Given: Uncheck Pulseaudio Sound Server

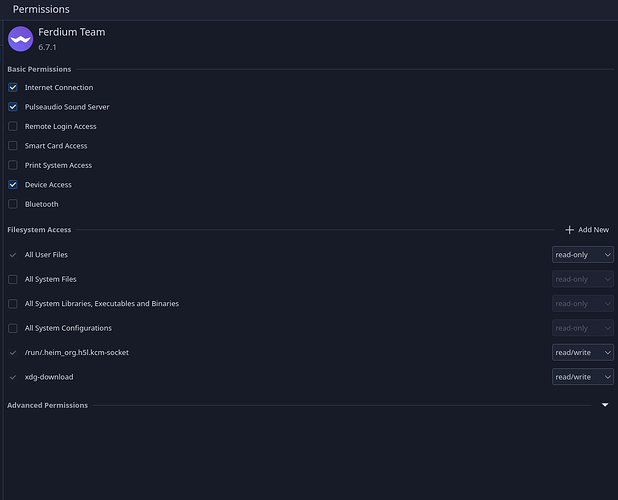Looking at the screenshot, I should 13,107.
